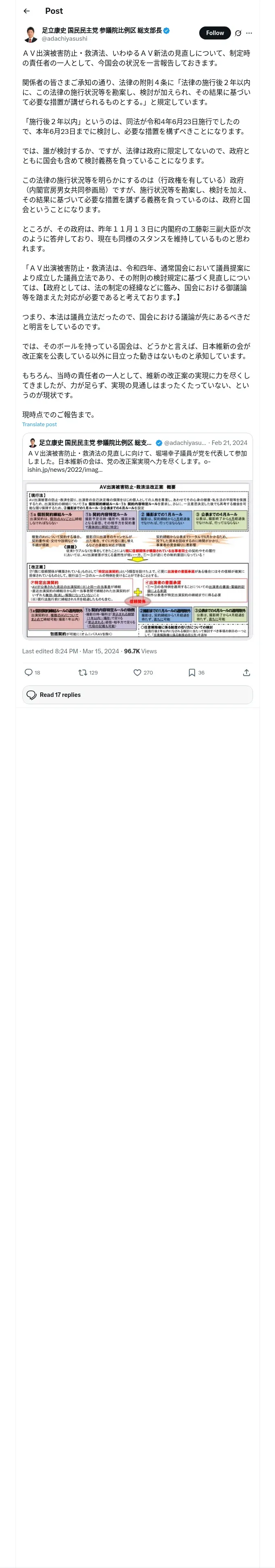Click the quoted post's verified badge

[x=158, y=442]
